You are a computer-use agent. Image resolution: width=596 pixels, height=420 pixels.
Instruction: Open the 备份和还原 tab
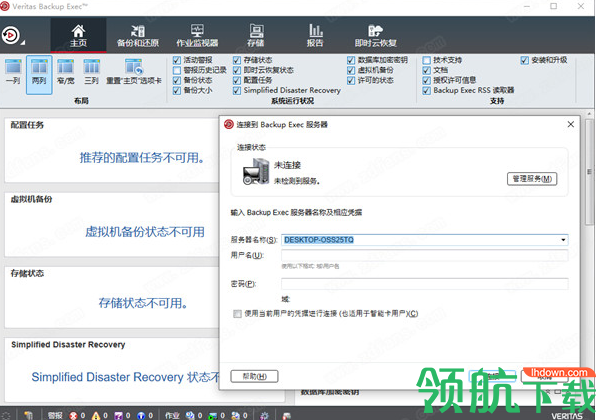pyautogui.click(x=138, y=36)
